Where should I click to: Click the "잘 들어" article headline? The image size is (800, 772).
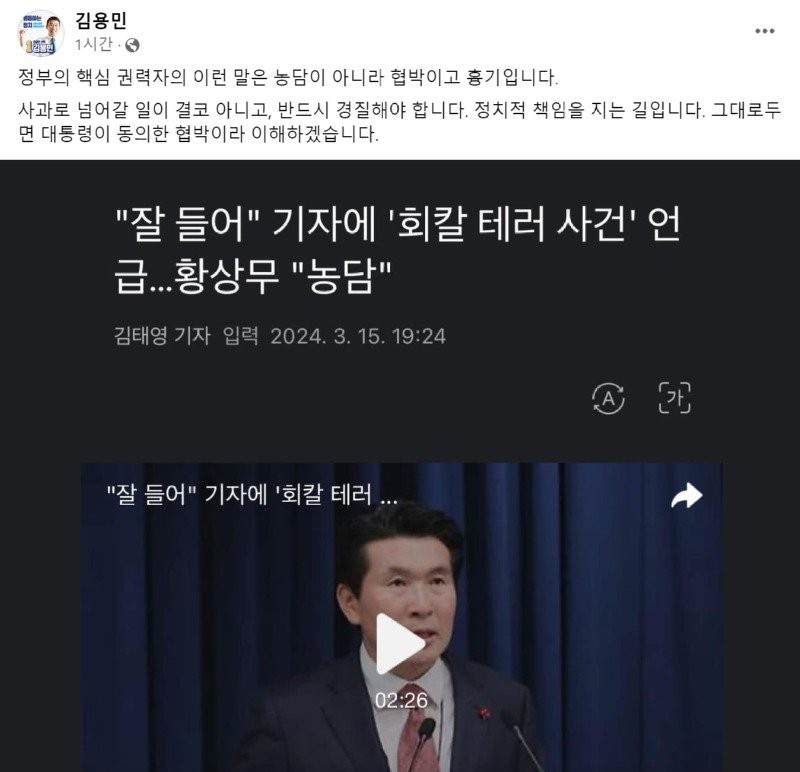[397, 251]
